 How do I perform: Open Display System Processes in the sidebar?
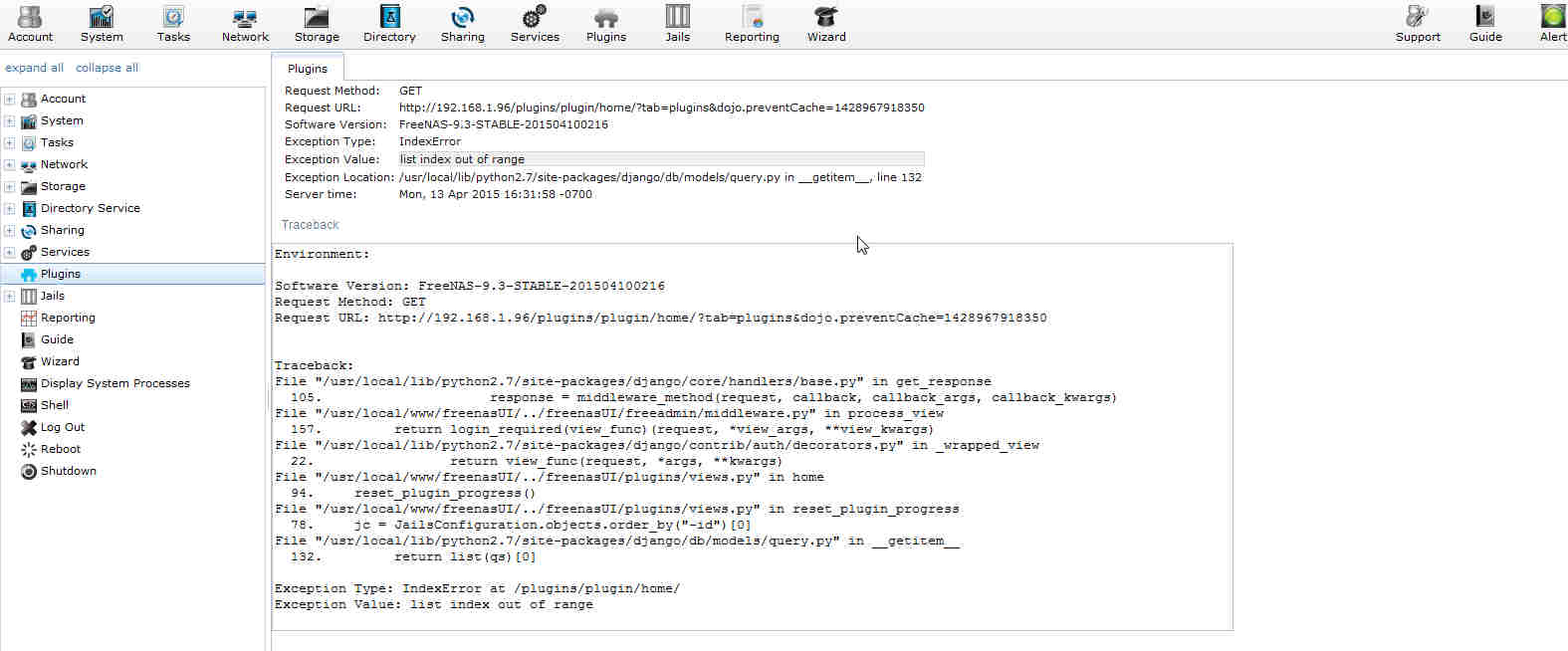(x=114, y=383)
